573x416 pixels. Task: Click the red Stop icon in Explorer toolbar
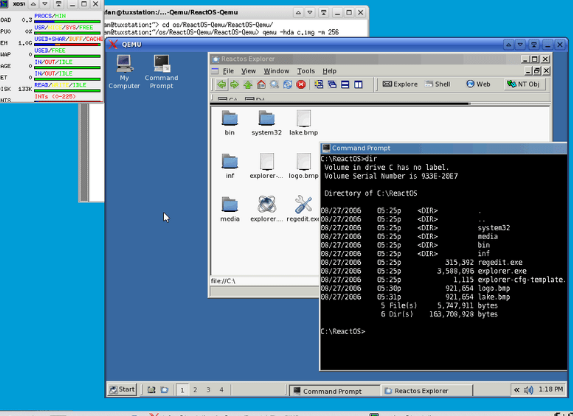tap(301, 84)
